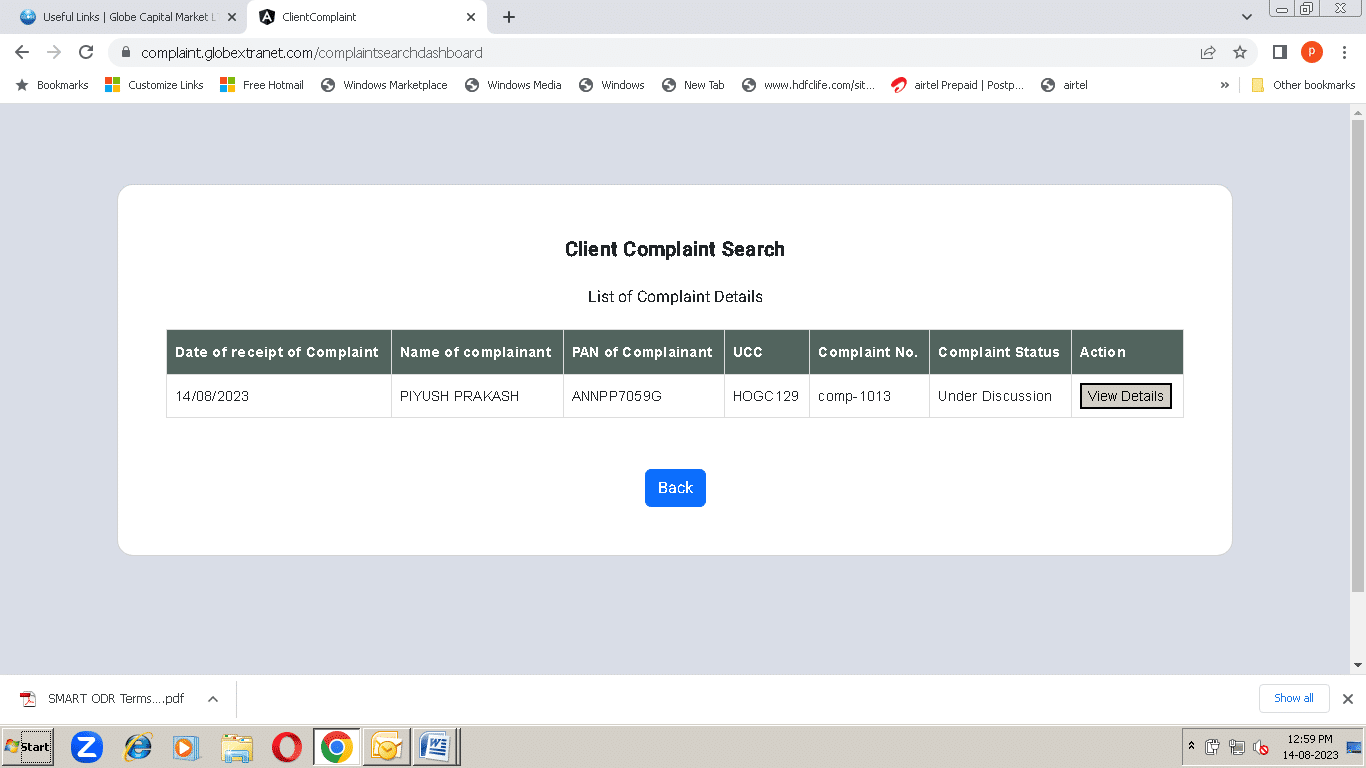This screenshot has height=768, width=1366.
Task: Open a new tab with plus icon
Action: point(509,17)
